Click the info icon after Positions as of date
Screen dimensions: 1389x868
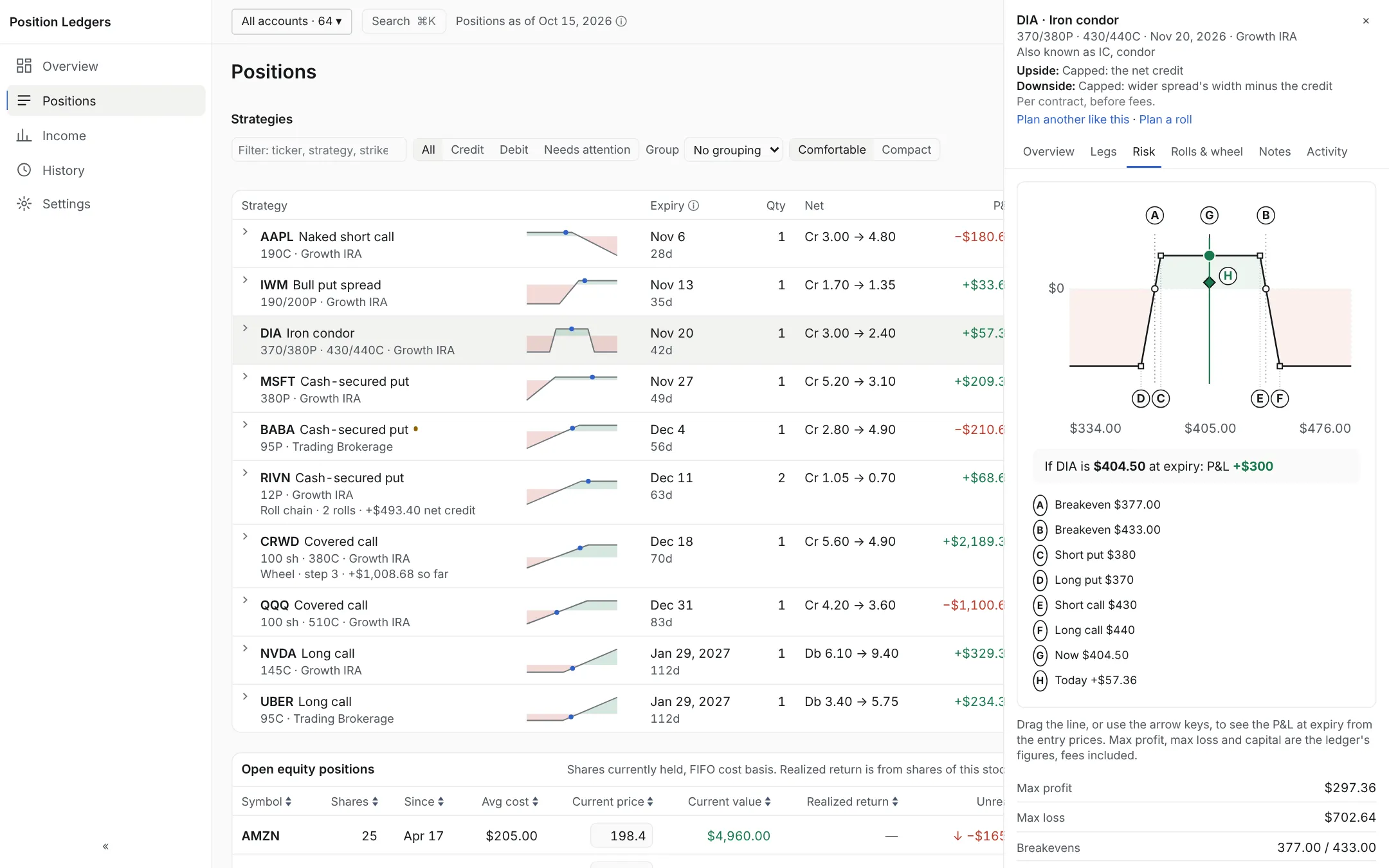click(621, 21)
